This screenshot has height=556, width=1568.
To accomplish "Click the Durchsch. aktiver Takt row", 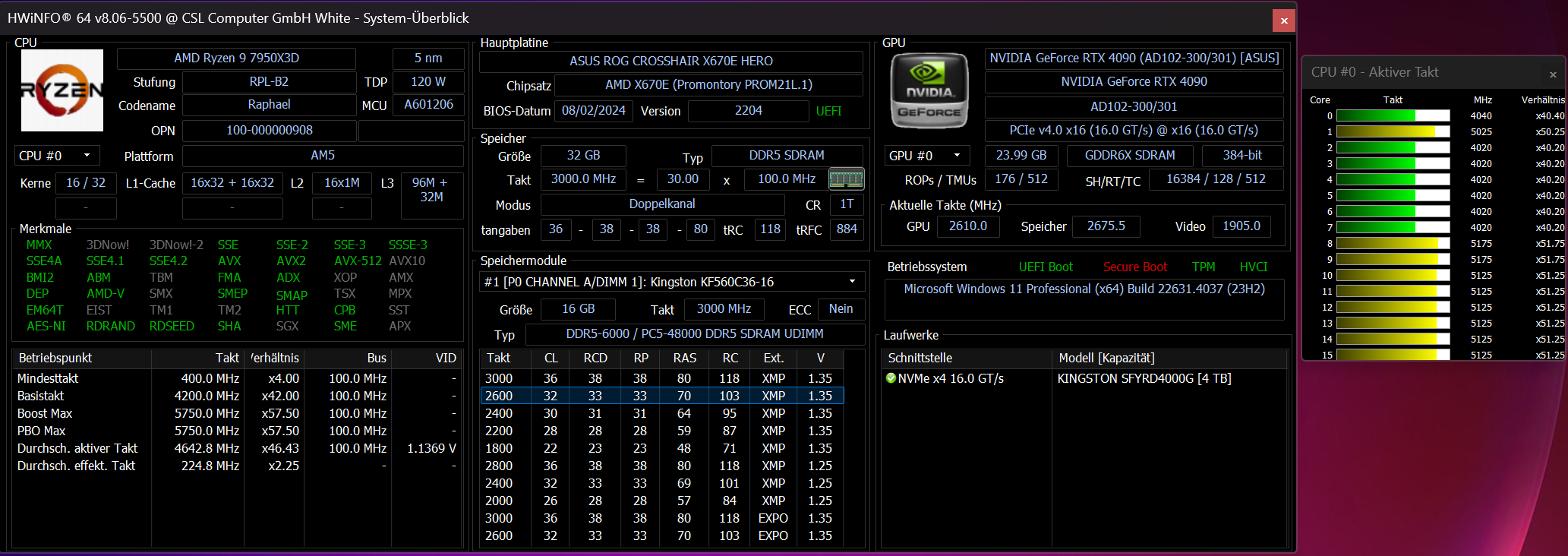I will 237,448.
